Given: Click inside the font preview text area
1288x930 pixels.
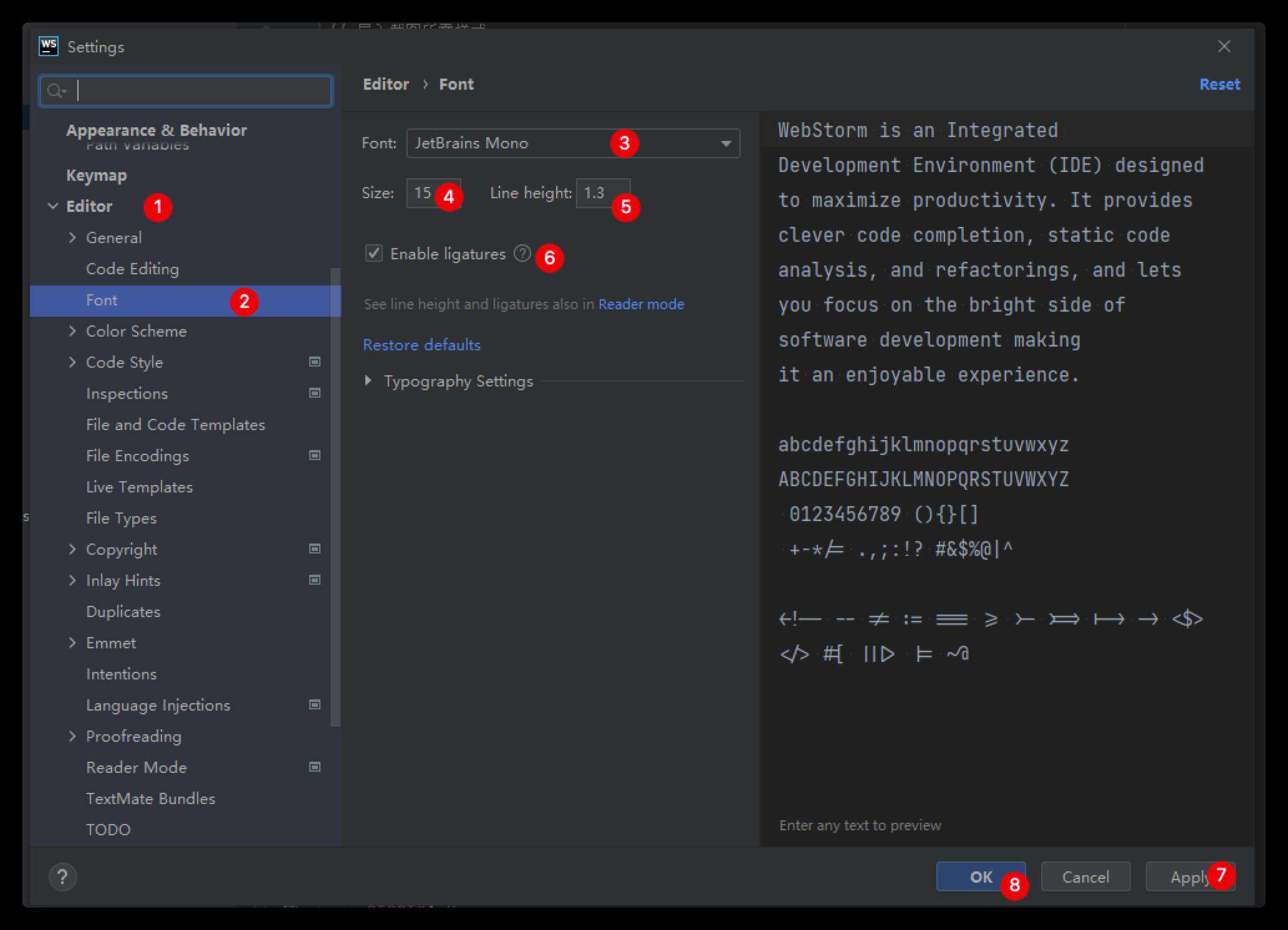Looking at the screenshot, I should pyautogui.click(x=1006, y=461).
